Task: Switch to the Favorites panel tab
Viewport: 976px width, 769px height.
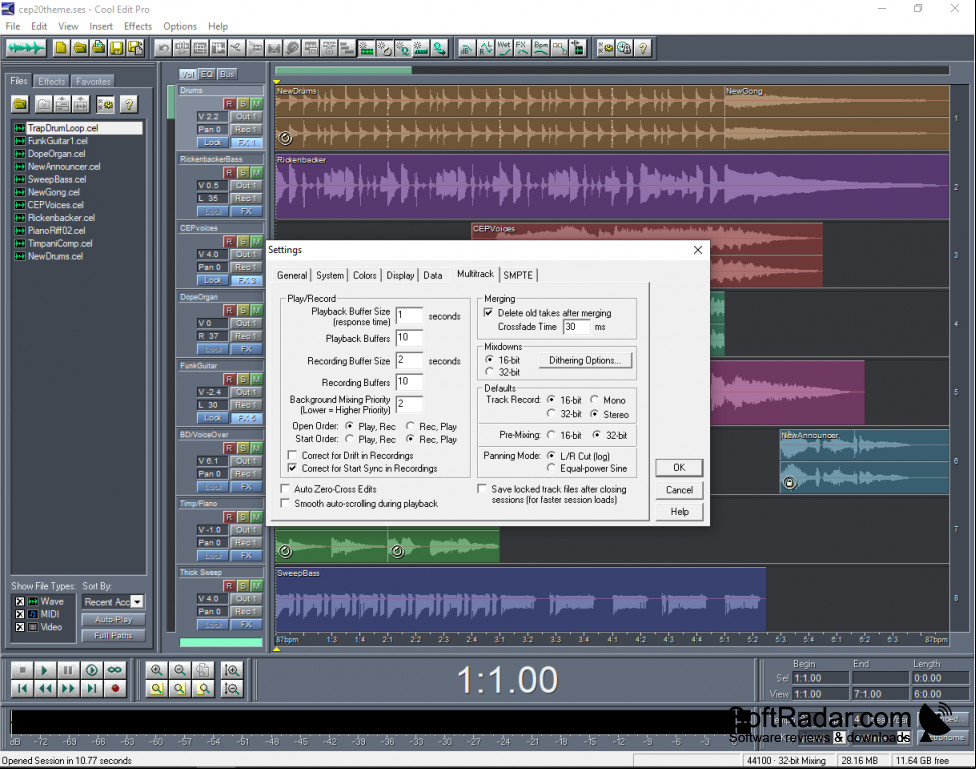Action: tap(93, 81)
